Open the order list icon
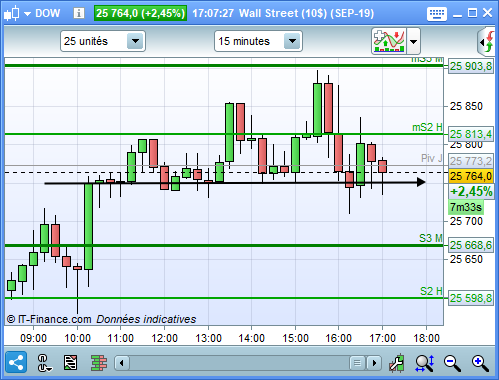 click(70, 363)
